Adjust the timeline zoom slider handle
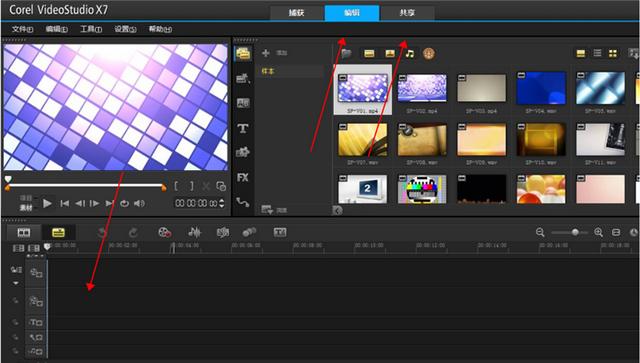 pos(575,232)
